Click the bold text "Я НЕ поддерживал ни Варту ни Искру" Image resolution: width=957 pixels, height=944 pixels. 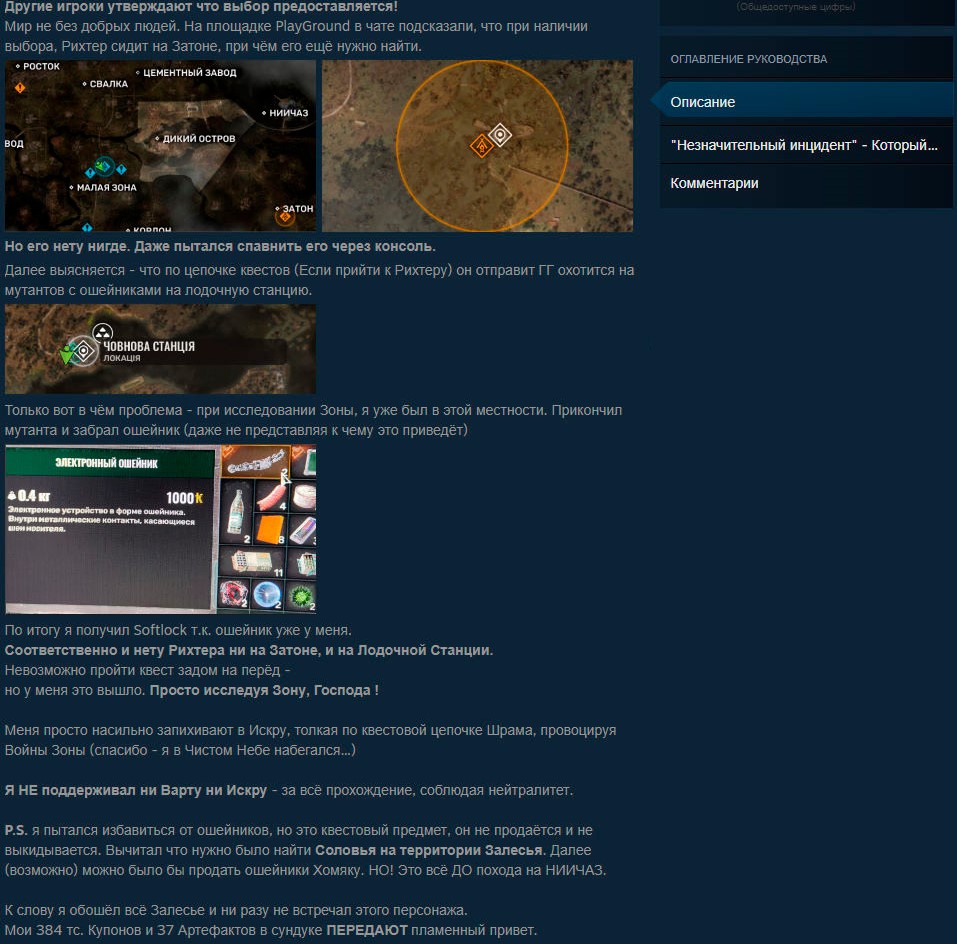click(135, 790)
